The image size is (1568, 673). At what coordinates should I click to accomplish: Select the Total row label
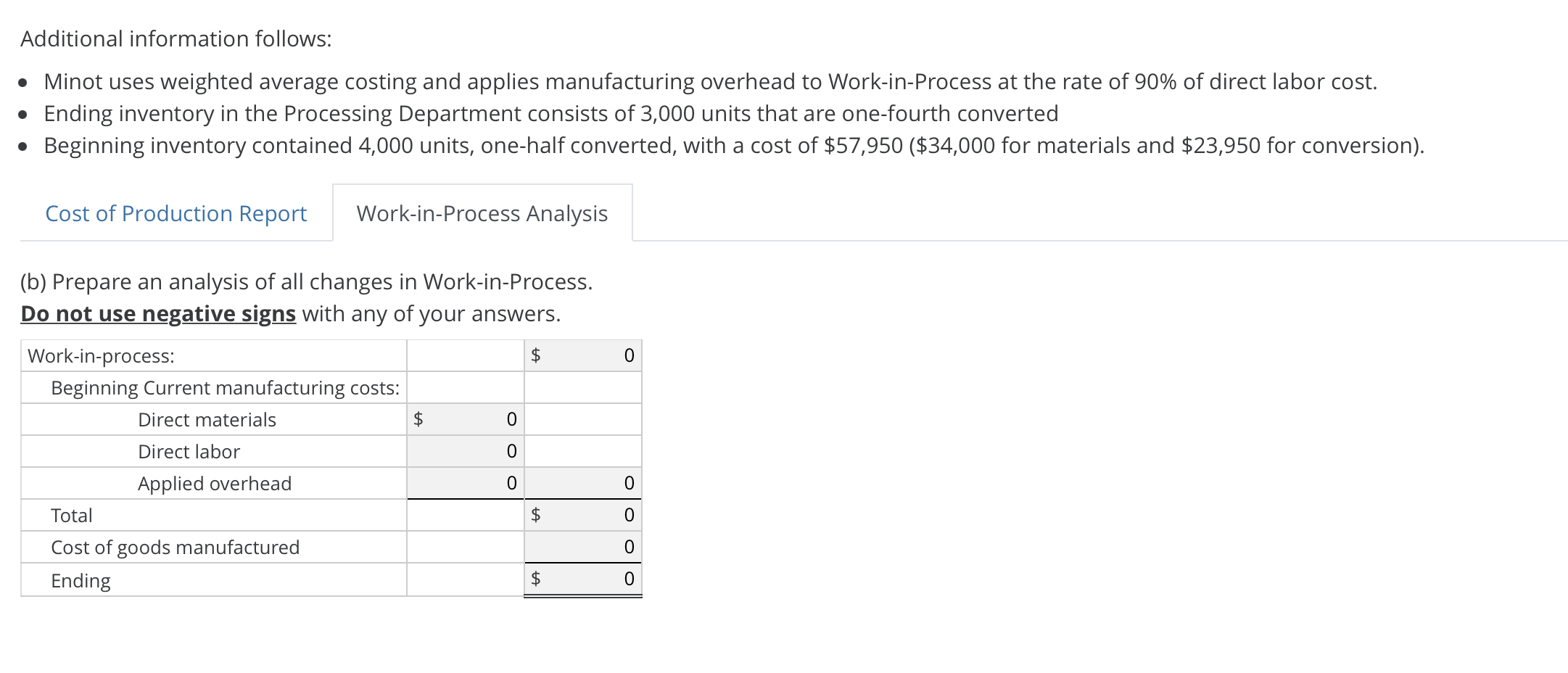click(71, 515)
